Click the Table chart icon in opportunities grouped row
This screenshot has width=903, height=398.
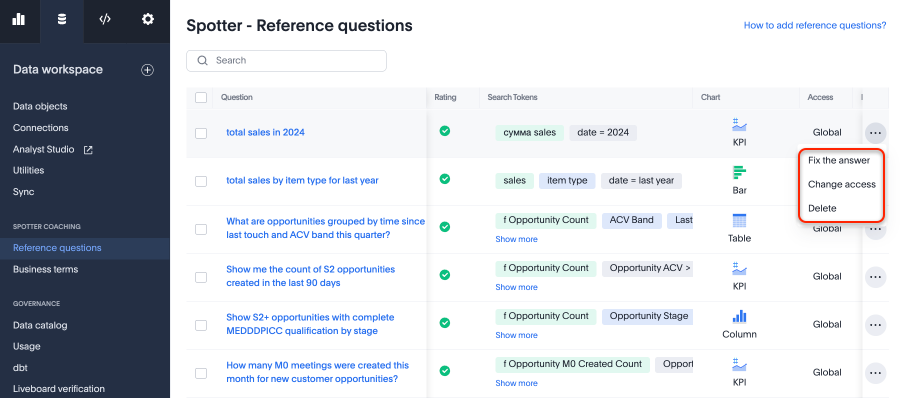pos(739,221)
